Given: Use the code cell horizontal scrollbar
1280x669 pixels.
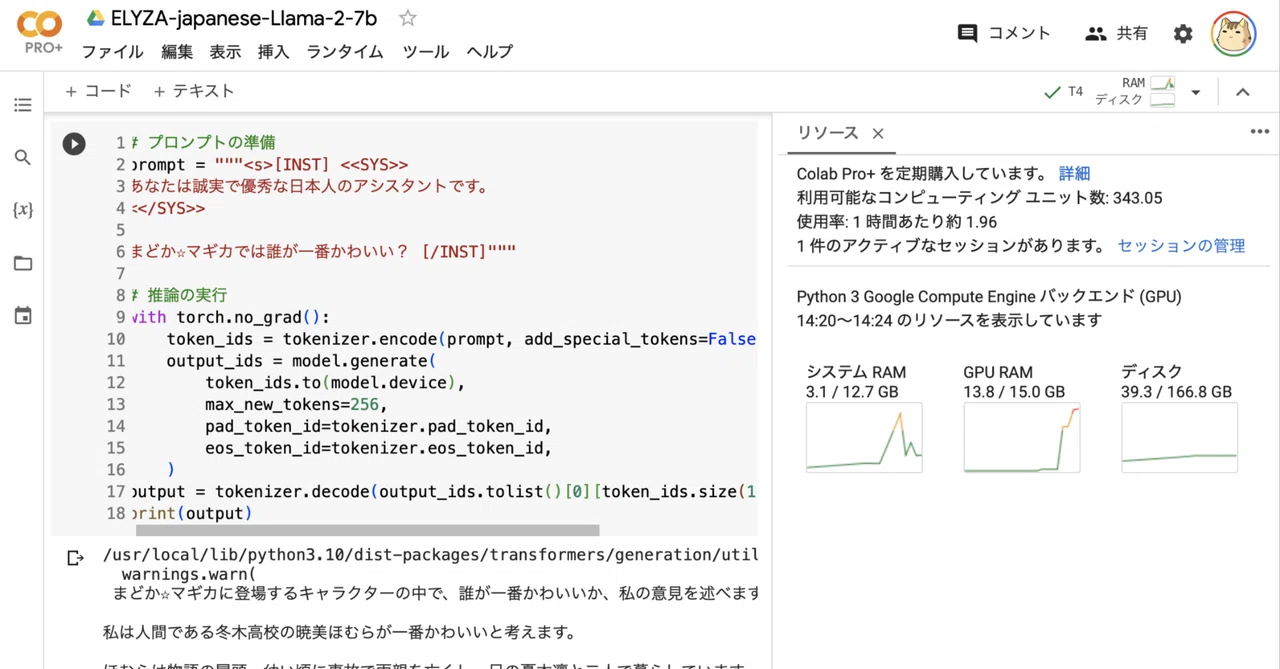Looking at the screenshot, I should (367, 531).
